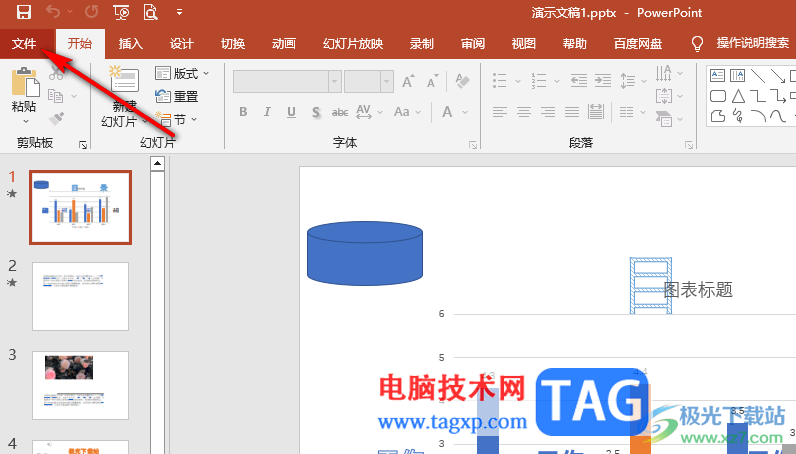Click Change Case Aa button

402,112
